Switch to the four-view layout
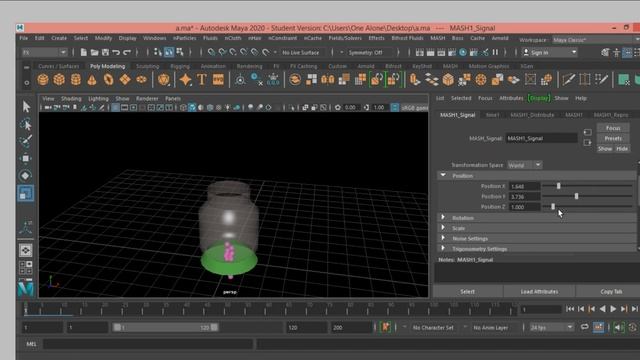 point(25,268)
